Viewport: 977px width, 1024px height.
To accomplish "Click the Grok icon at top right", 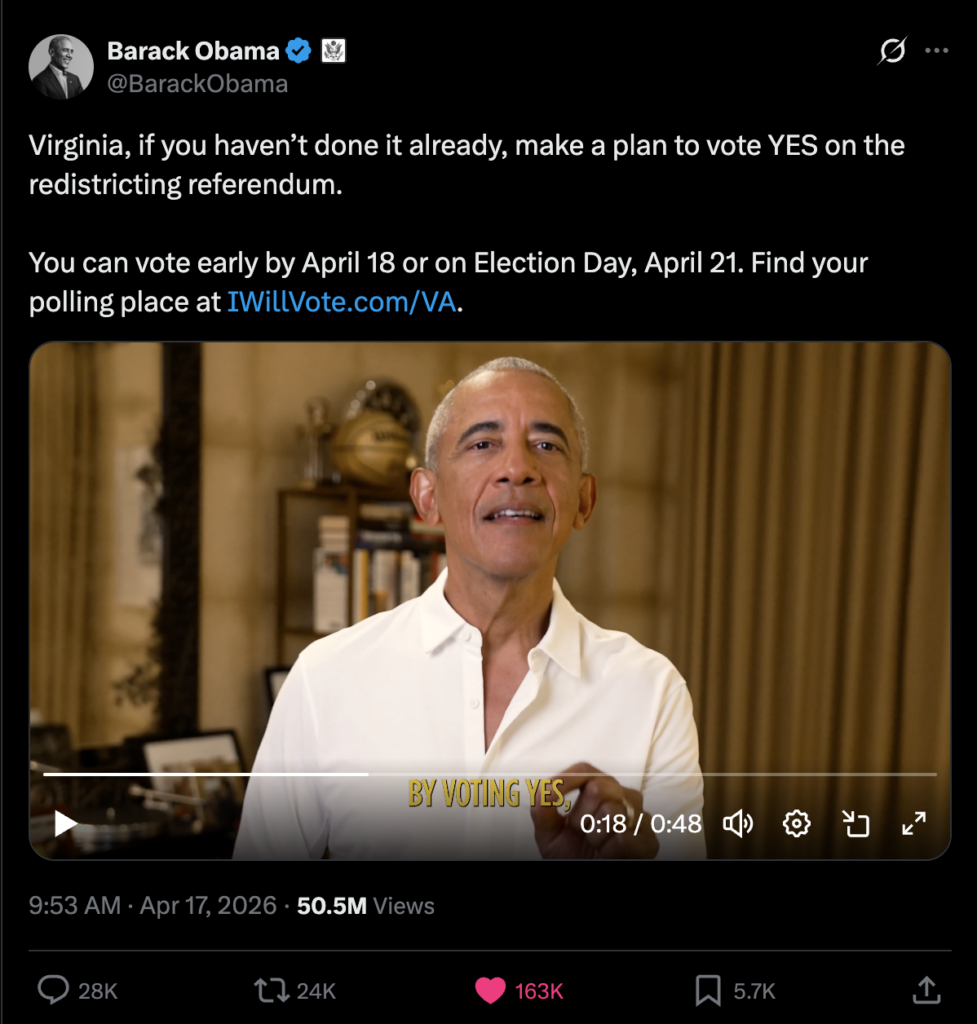I will pyautogui.click(x=891, y=51).
